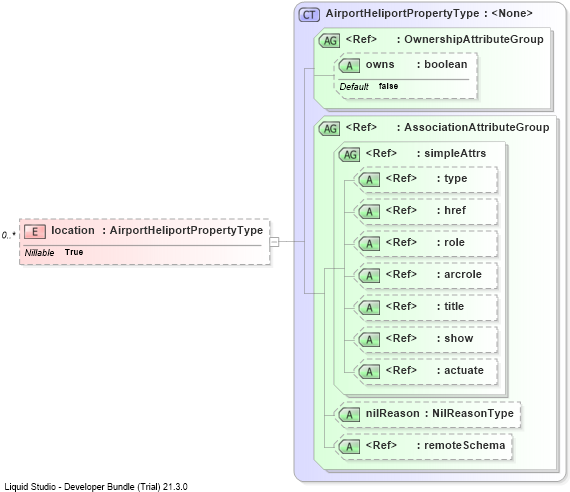
Task: Click the A icon beside nilReason
Action: click(349, 415)
